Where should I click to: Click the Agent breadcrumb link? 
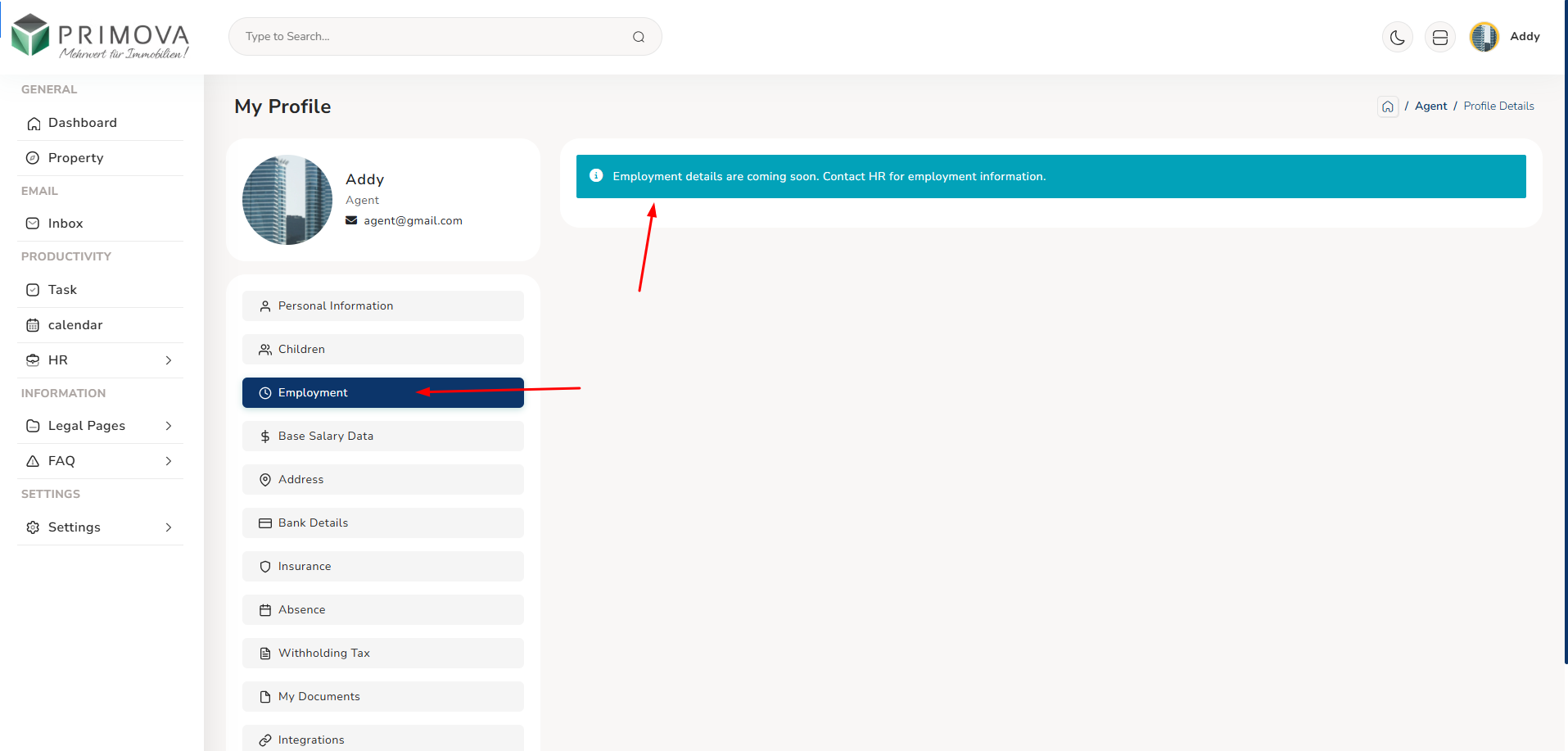click(1430, 106)
